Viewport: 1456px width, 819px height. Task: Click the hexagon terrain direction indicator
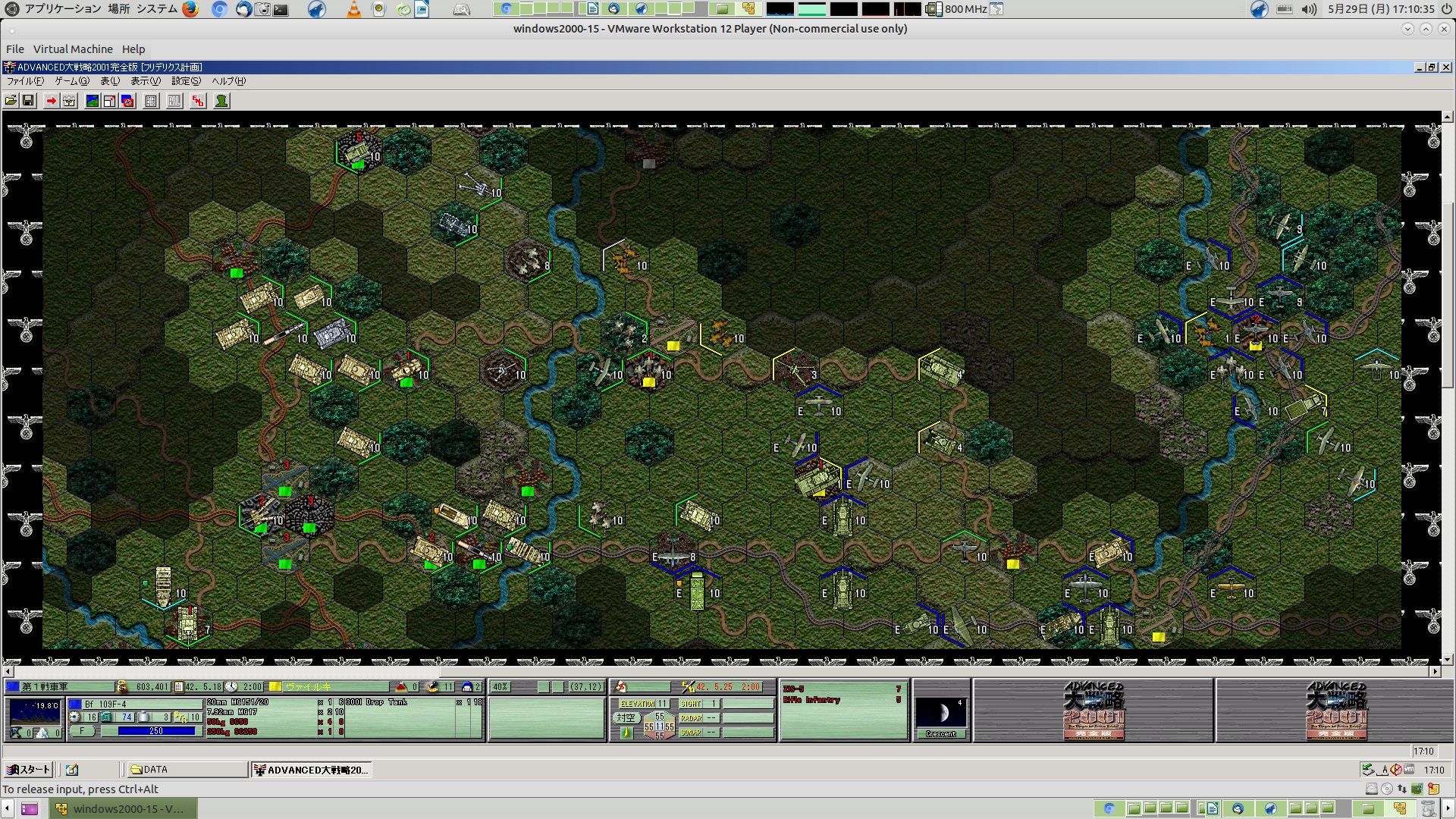[659, 726]
